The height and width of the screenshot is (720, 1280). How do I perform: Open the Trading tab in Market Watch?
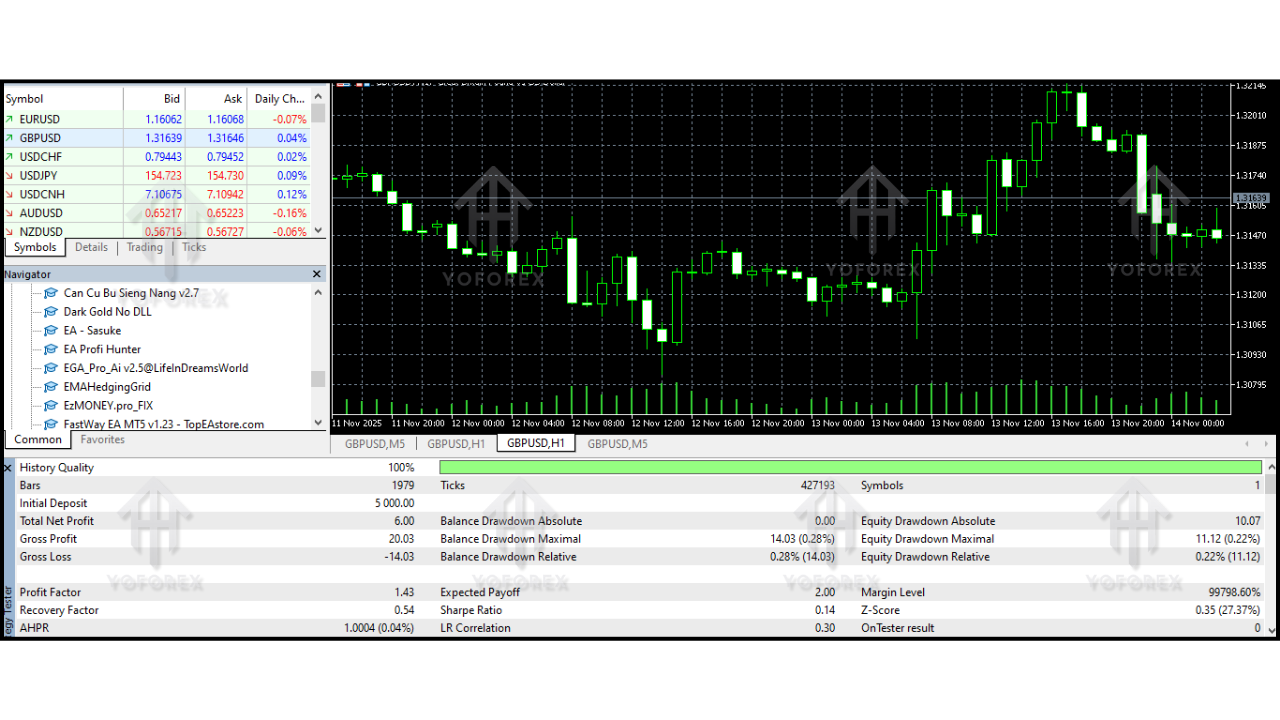[144, 247]
